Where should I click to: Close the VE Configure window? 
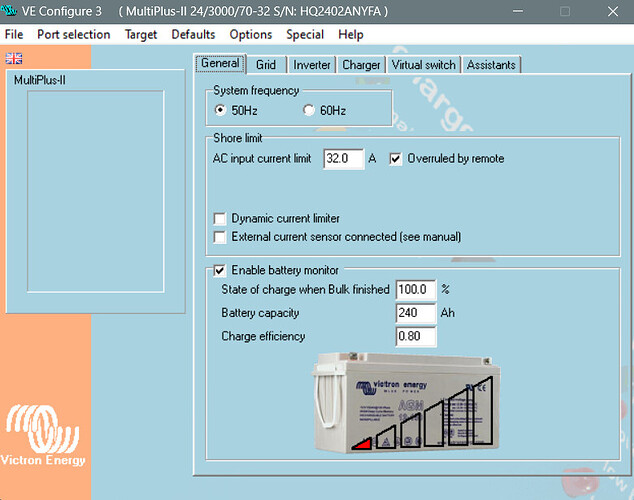point(613,11)
